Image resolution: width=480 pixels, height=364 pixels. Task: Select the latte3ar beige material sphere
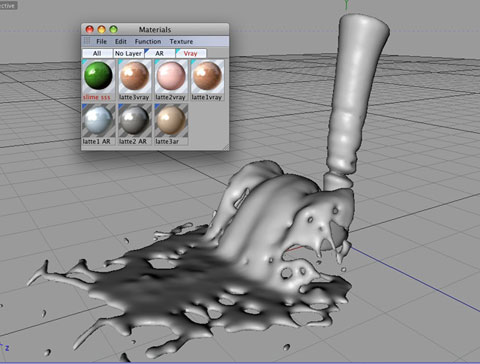coord(171,120)
